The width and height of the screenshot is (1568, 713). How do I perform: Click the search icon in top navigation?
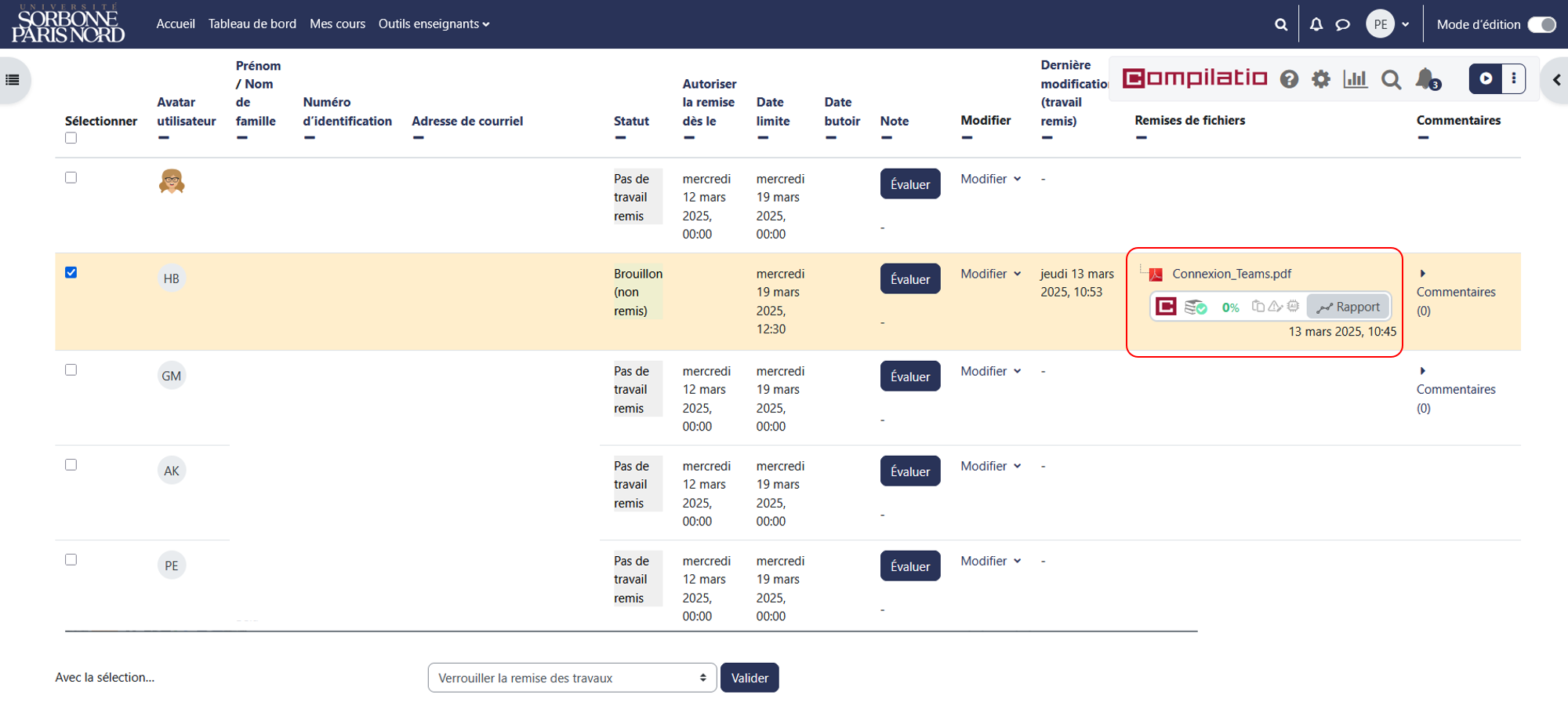[x=1281, y=24]
